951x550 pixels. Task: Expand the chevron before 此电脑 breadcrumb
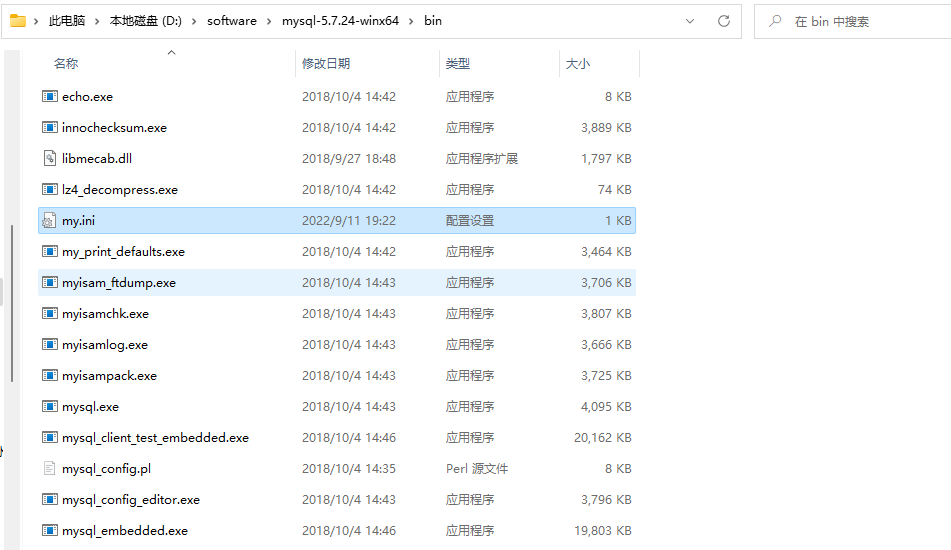tap(36, 21)
